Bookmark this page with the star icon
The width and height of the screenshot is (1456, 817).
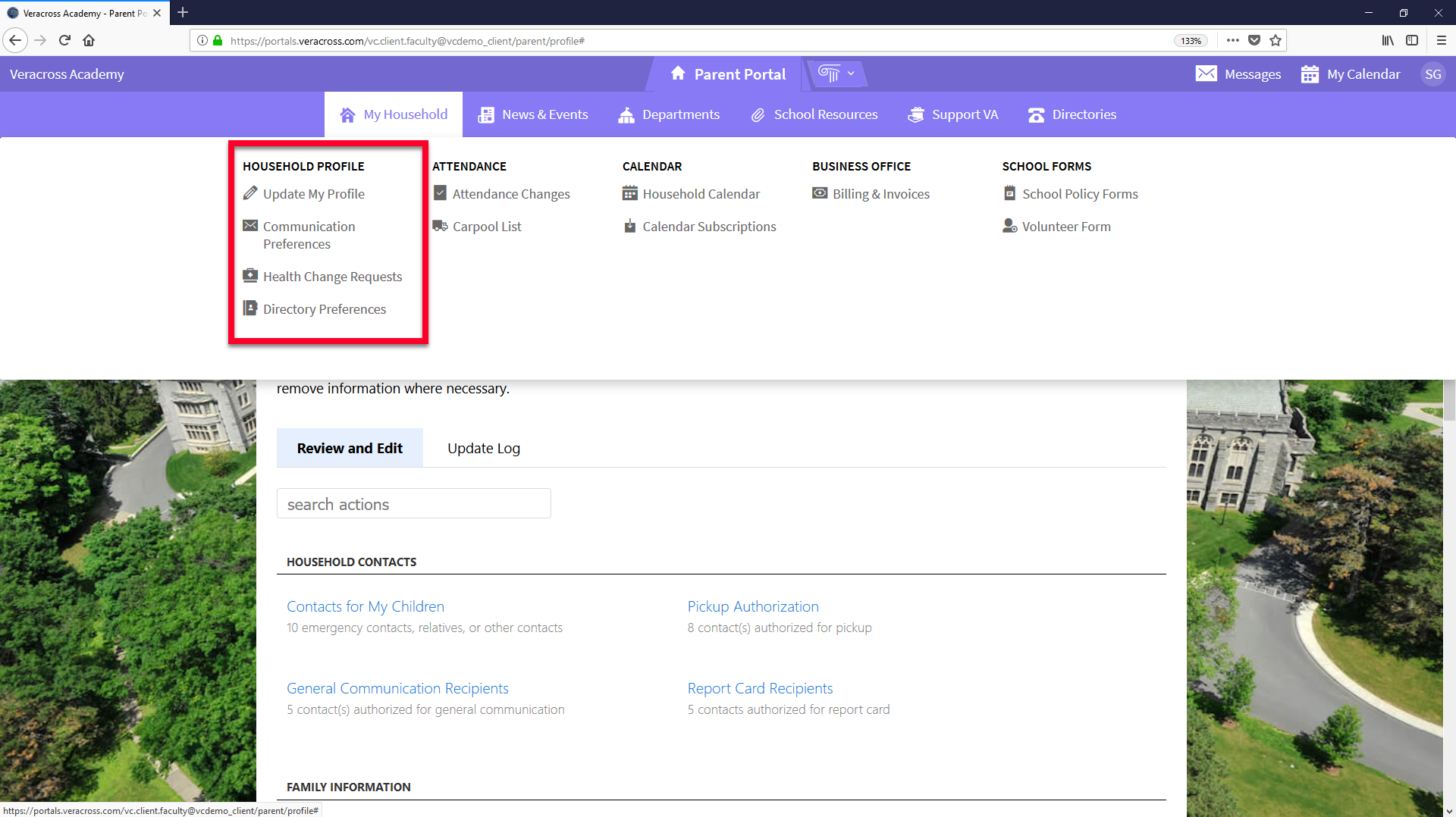pyautogui.click(x=1276, y=40)
